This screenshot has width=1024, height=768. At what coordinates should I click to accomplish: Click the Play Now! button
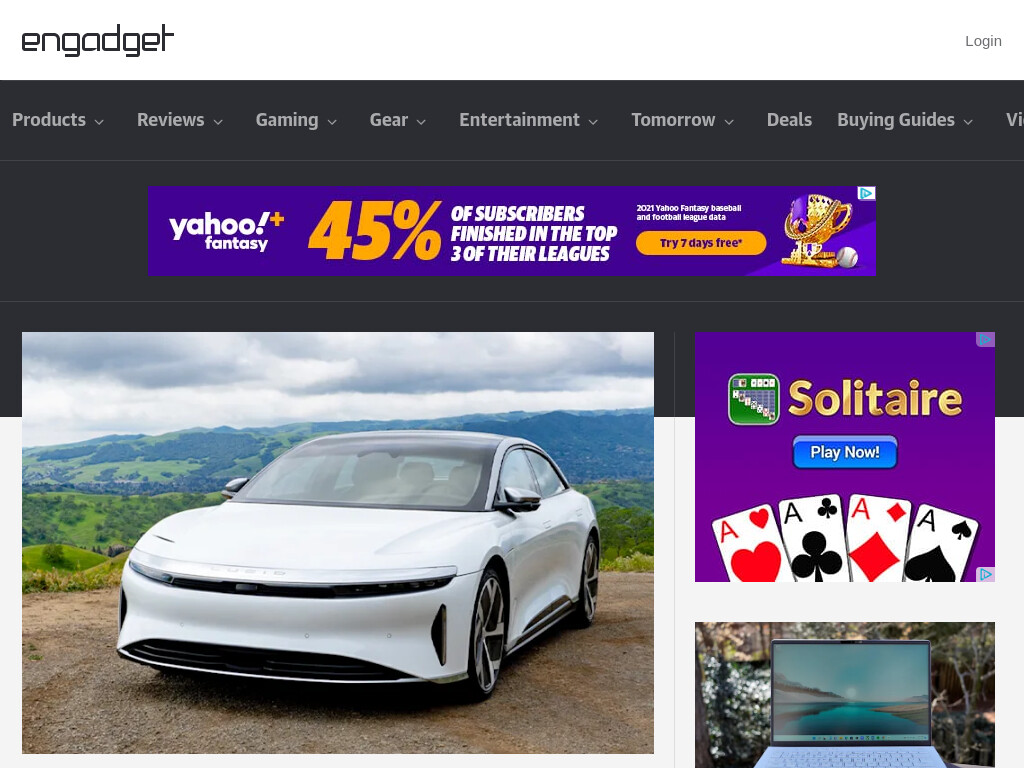click(844, 452)
